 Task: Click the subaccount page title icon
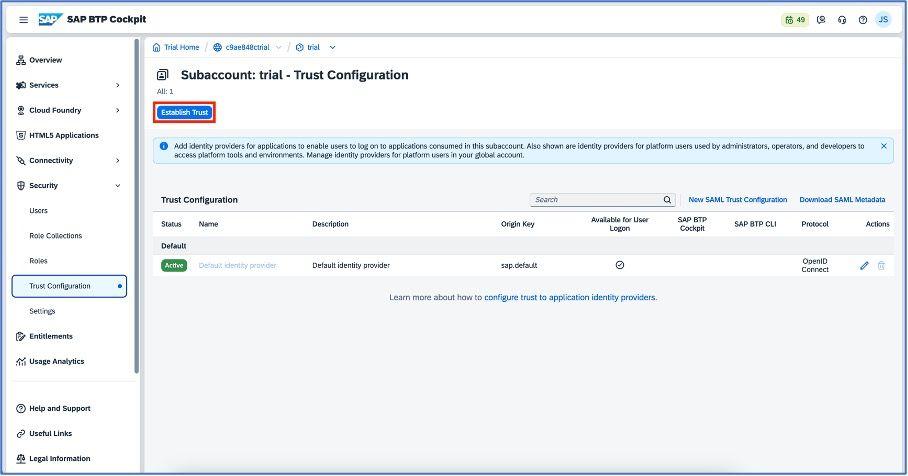point(163,75)
